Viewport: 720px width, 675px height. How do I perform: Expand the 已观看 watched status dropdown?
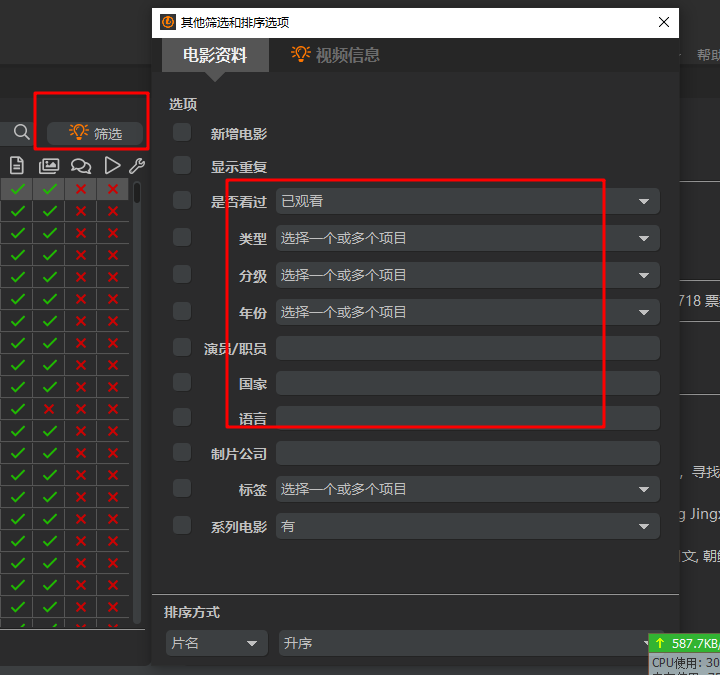[x=467, y=201]
